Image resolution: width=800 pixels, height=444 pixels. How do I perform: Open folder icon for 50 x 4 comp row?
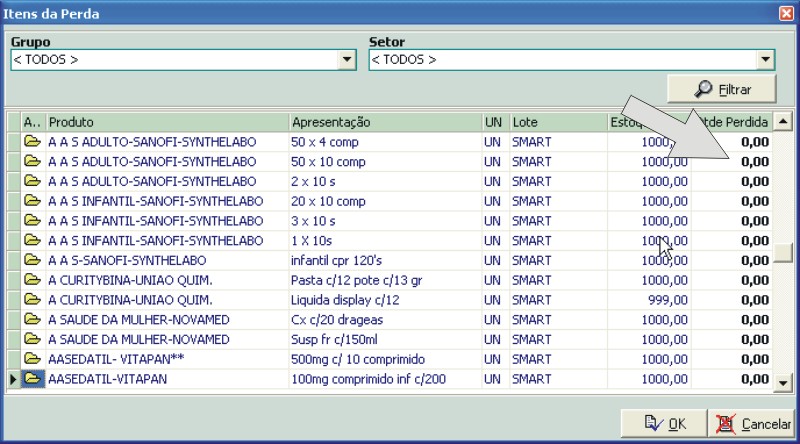tap(32, 141)
